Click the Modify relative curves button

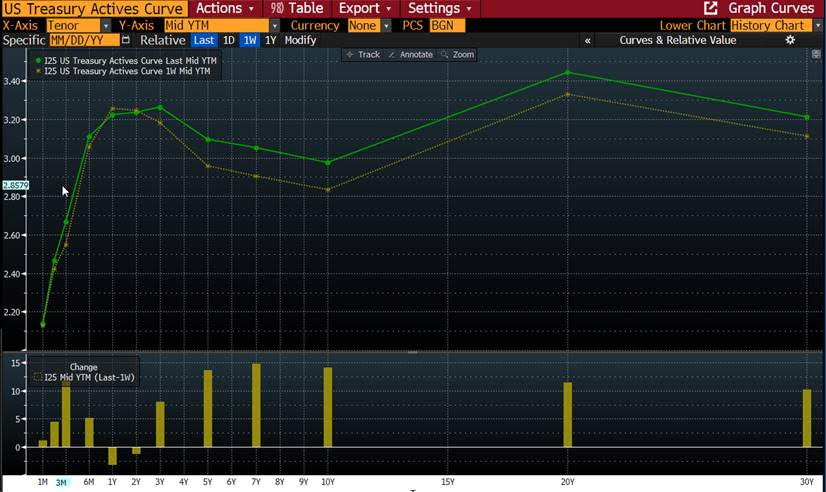(x=300, y=40)
